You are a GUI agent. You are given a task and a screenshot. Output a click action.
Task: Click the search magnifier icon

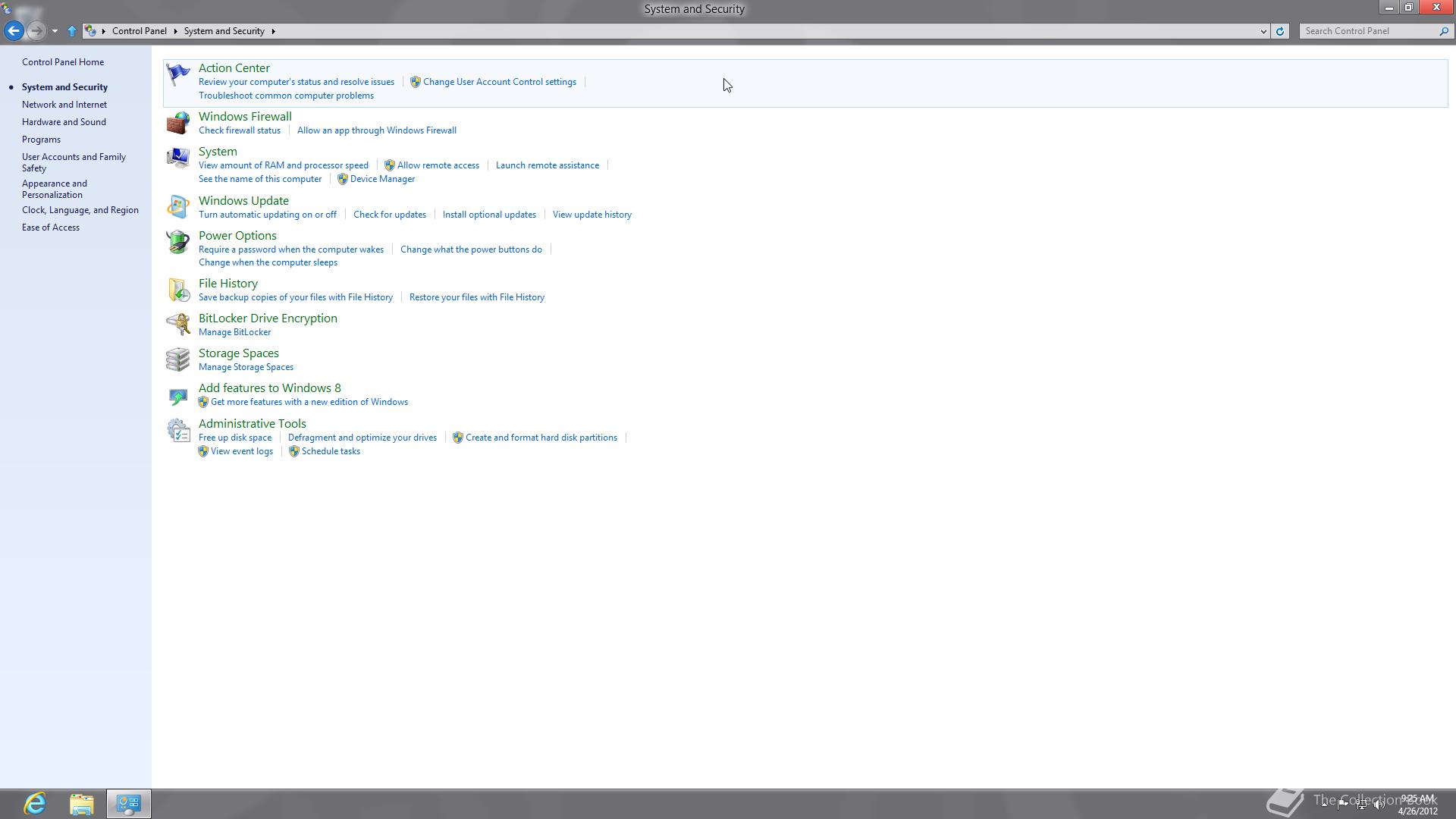tap(1444, 31)
